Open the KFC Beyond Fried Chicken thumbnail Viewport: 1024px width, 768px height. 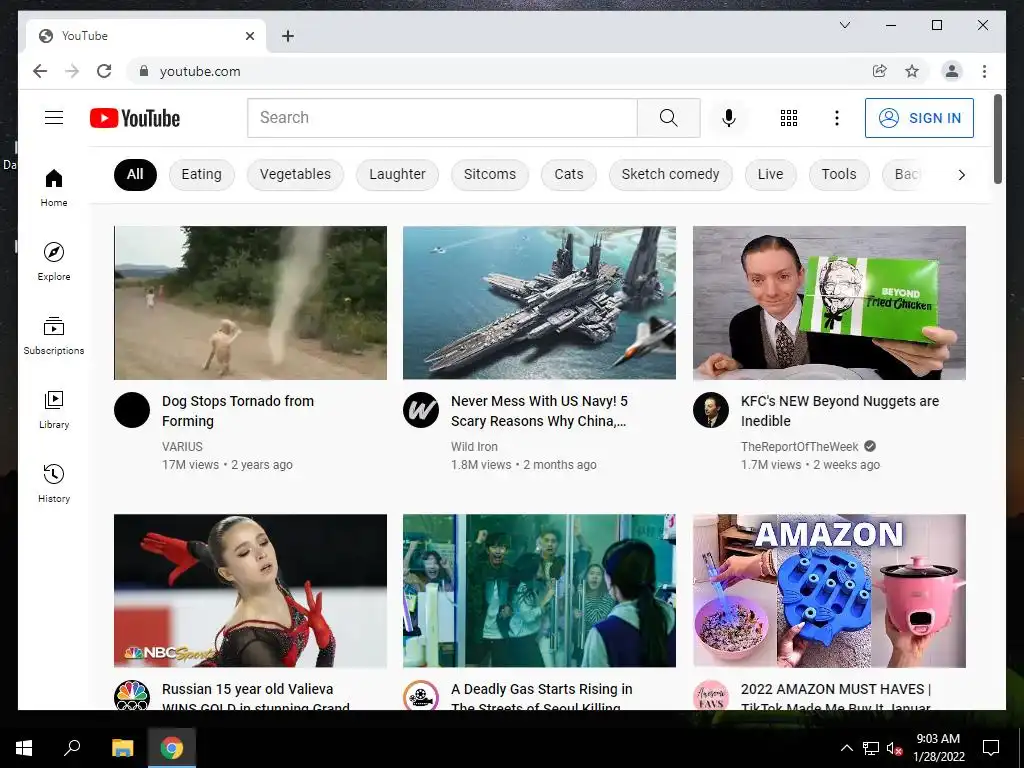829,303
